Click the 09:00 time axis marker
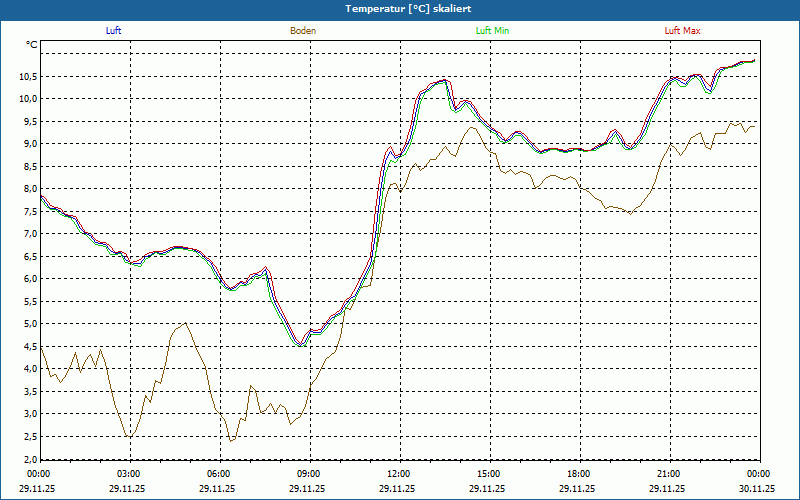Screen dimensions: 800x500 point(309,474)
